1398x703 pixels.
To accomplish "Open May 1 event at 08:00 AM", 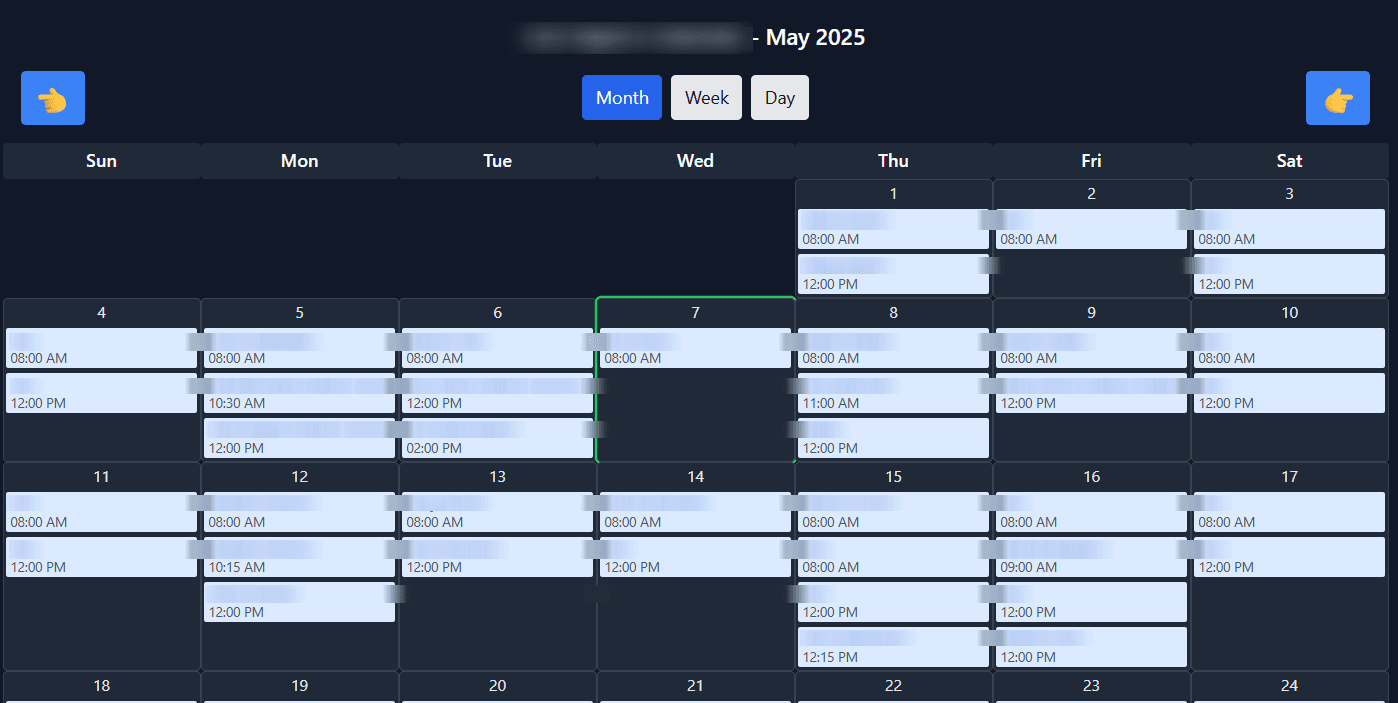I will coord(893,229).
